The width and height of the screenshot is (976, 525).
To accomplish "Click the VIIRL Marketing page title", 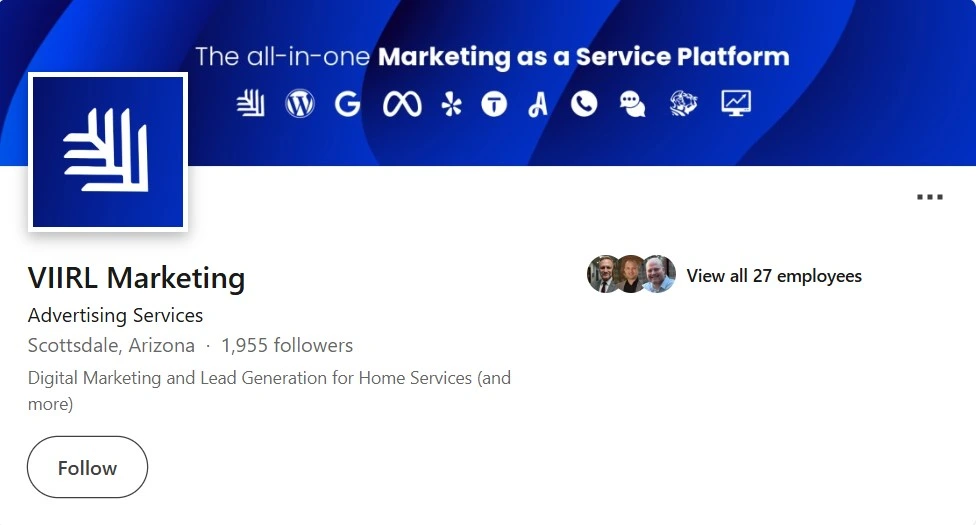I will pyautogui.click(x=136, y=278).
